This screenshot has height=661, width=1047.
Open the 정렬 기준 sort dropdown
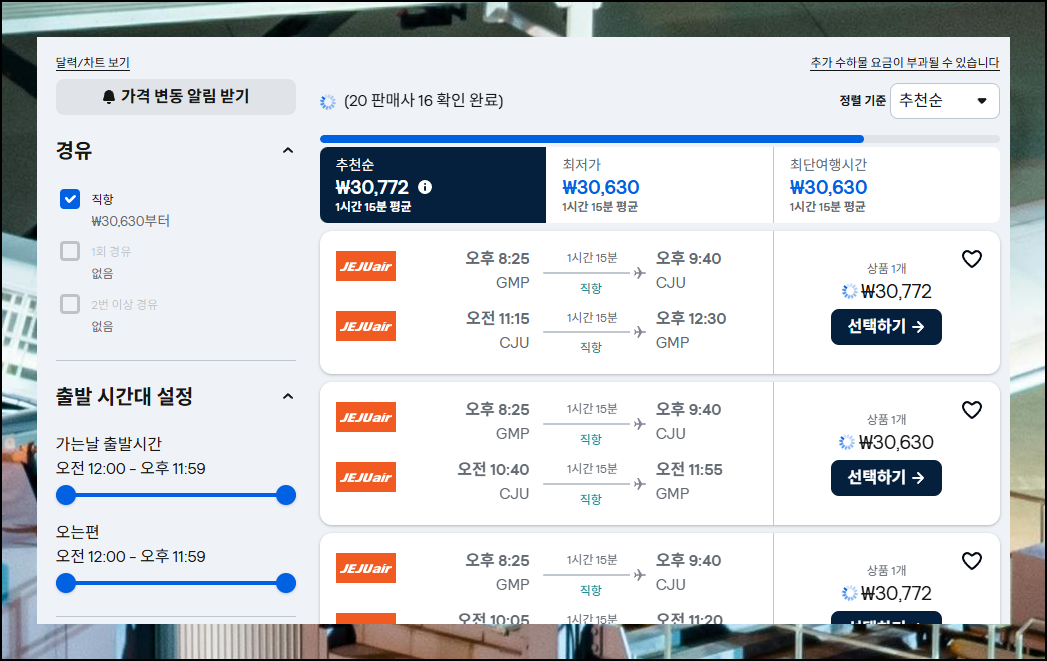pyautogui.click(x=944, y=101)
